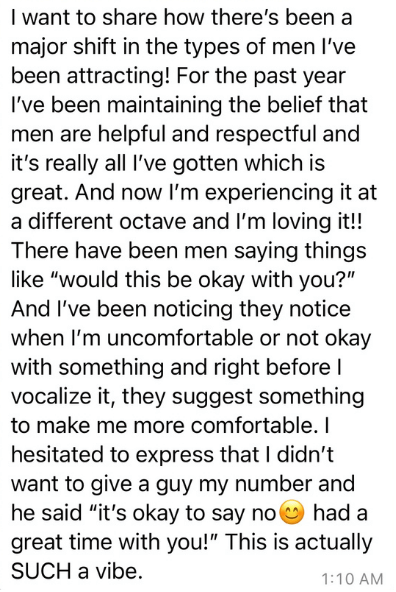Click the word "maintaining" in the message
The width and height of the screenshot is (396, 592).
165,106
